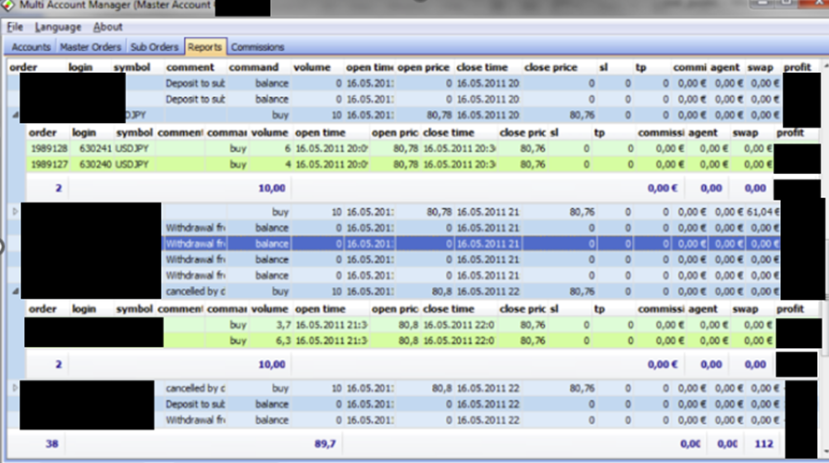This screenshot has height=463, width=829.
Task: Open the About menu
Action: pyautogui.click(x=107, y=27)
